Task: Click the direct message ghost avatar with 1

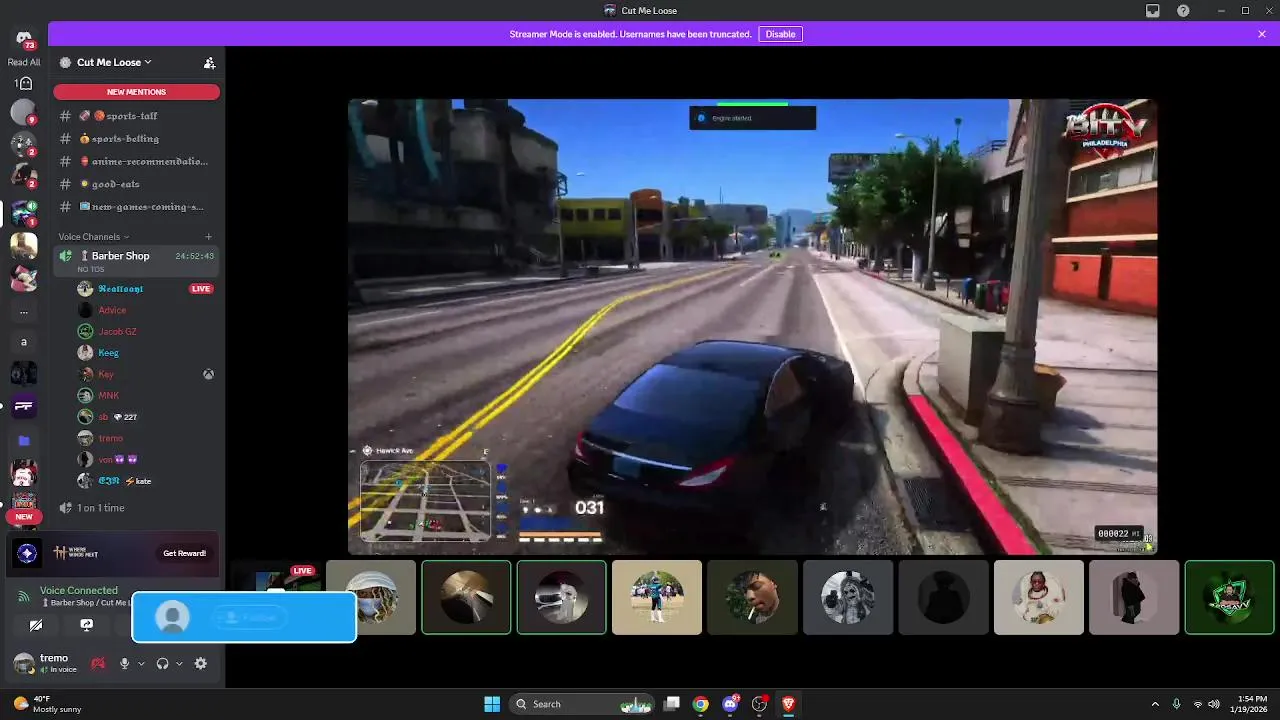Action: point(24,84)
